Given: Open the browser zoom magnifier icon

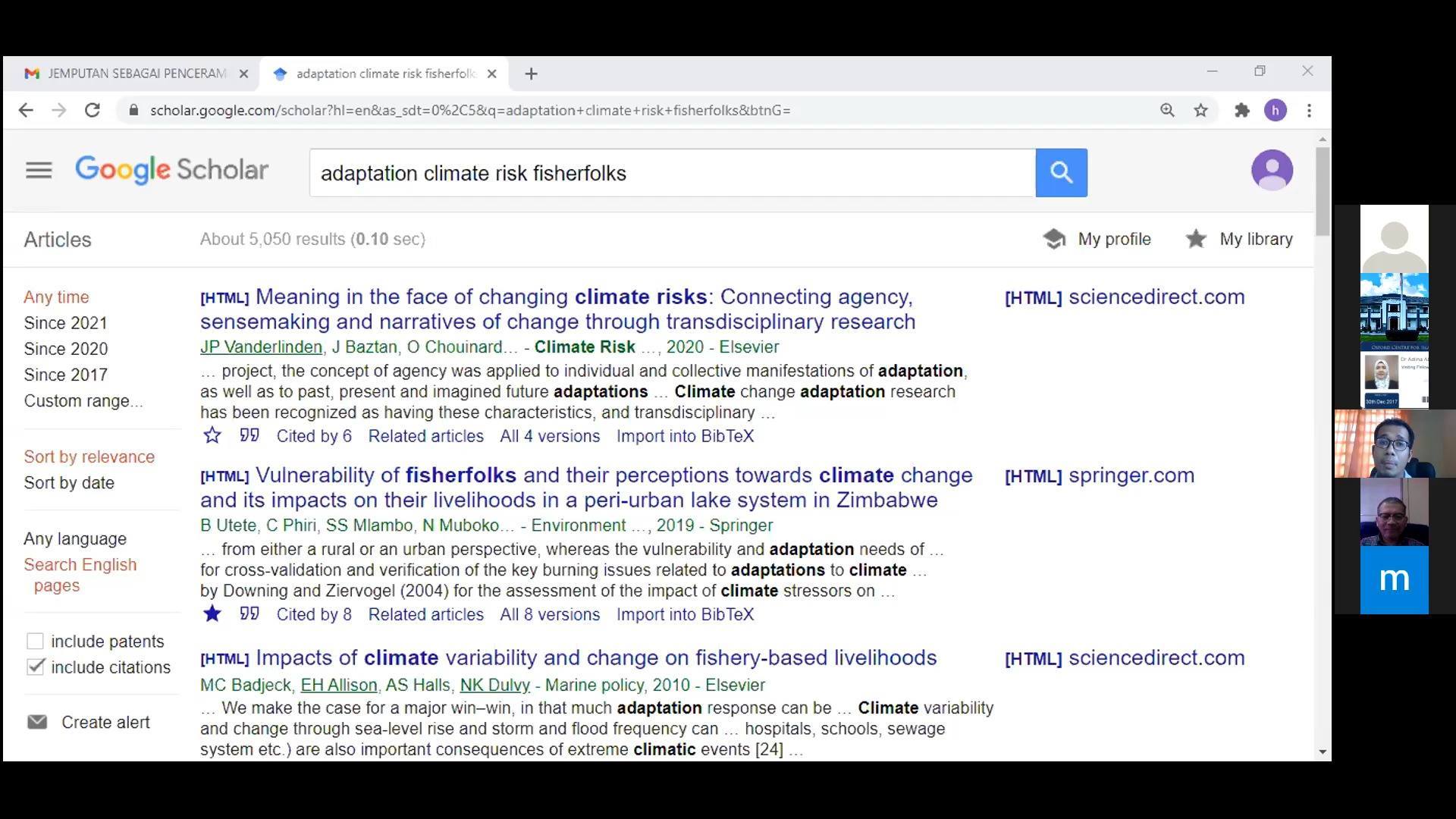Looking at the screenshot, I should pos(1167,111).
